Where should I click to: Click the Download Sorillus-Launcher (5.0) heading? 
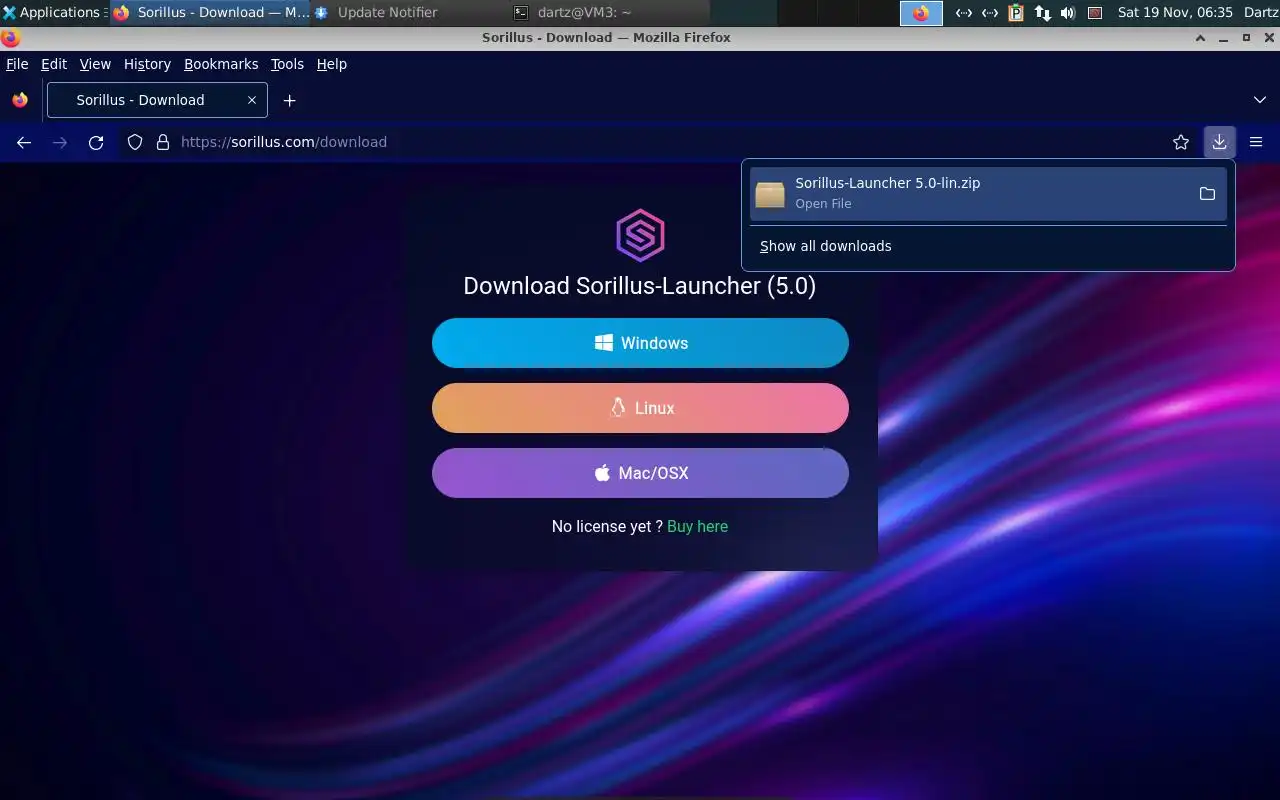(x=640, y=286)
